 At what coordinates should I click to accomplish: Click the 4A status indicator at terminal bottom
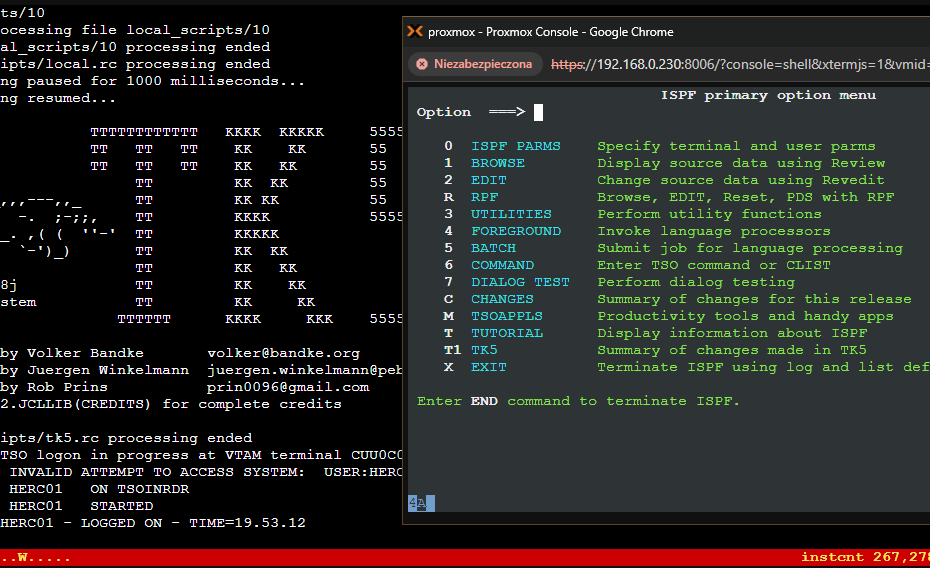tap(421, 503)
